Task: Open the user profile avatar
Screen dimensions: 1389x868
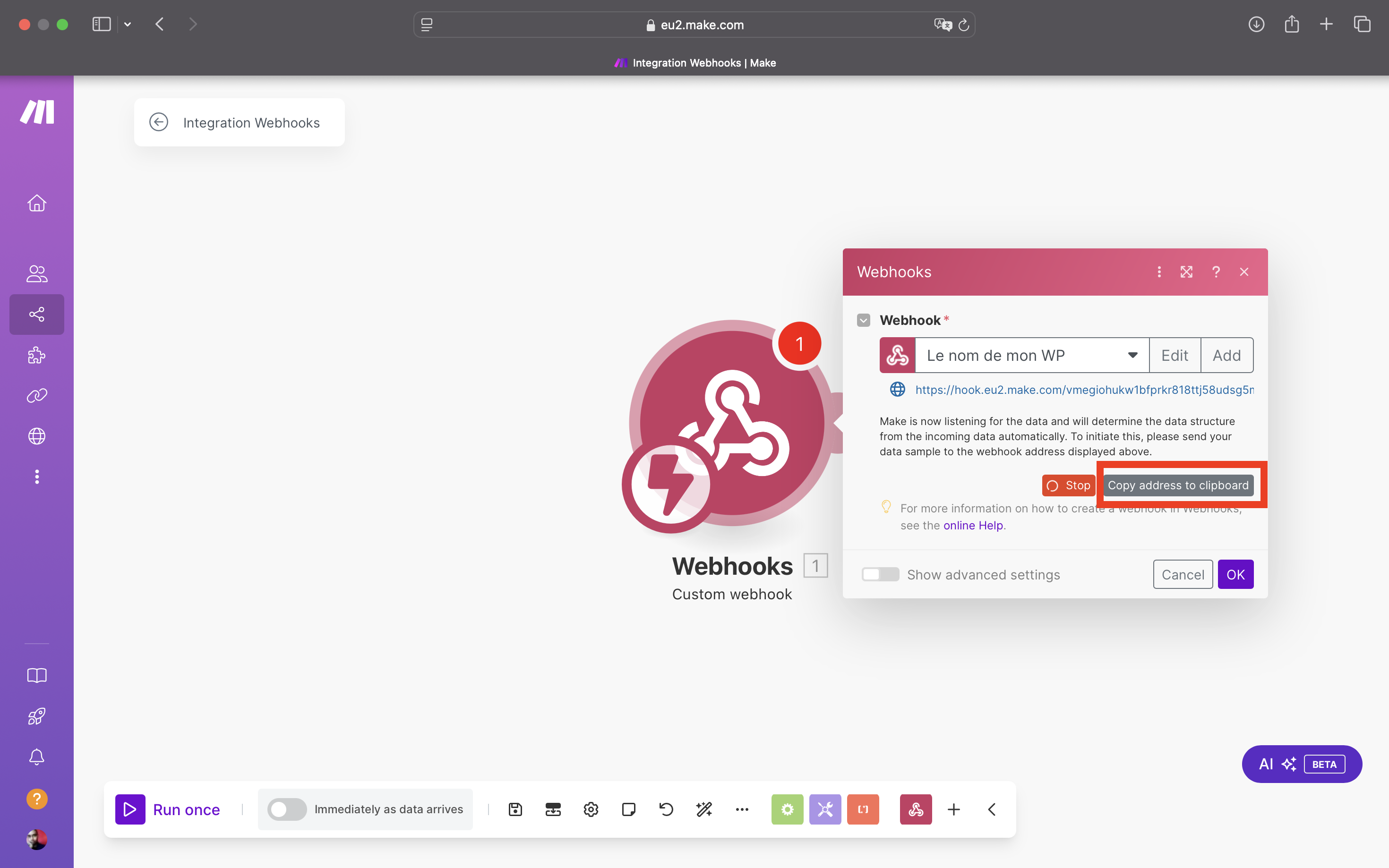Action: pyautogui.click(x=37, y=839)
